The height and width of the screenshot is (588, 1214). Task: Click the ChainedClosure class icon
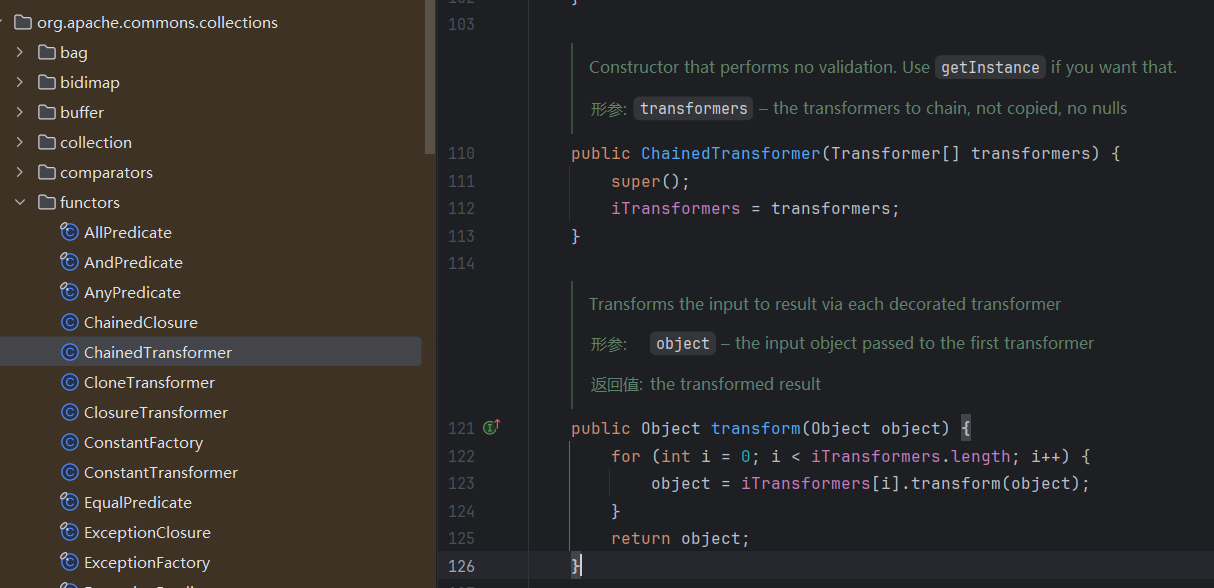pos(70,323)
